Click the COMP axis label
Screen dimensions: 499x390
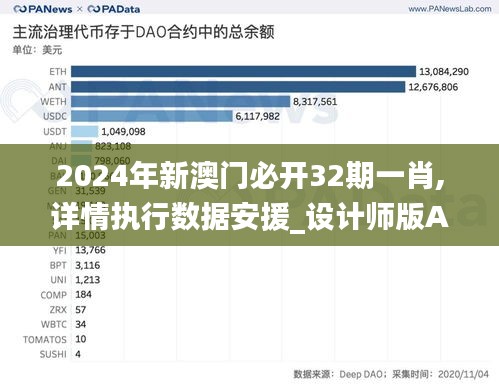point(54,295)
